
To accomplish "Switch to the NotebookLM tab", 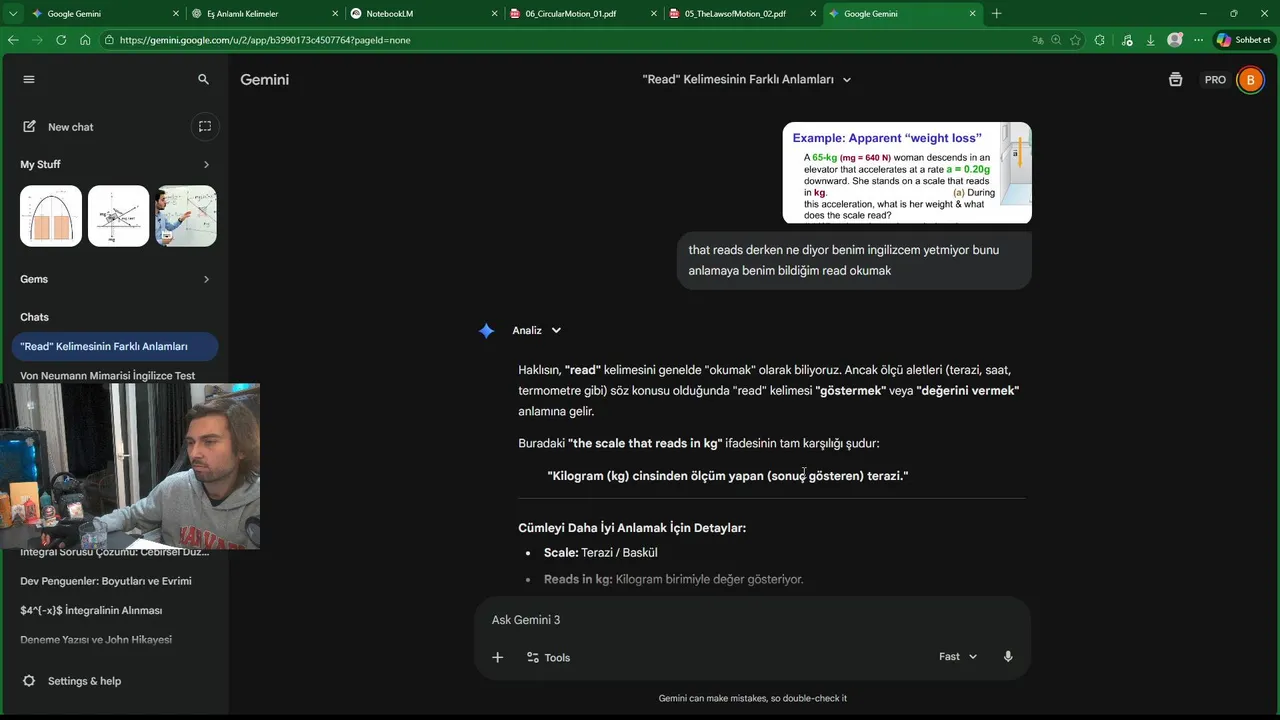I will pos(424,14).
